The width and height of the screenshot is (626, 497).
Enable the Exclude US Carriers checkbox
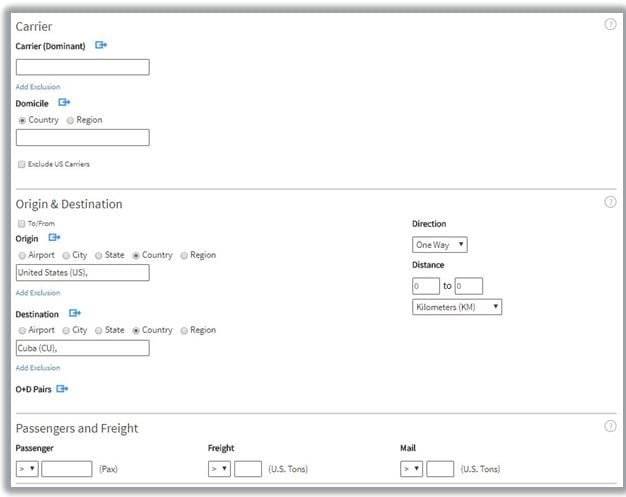(21, 164)
